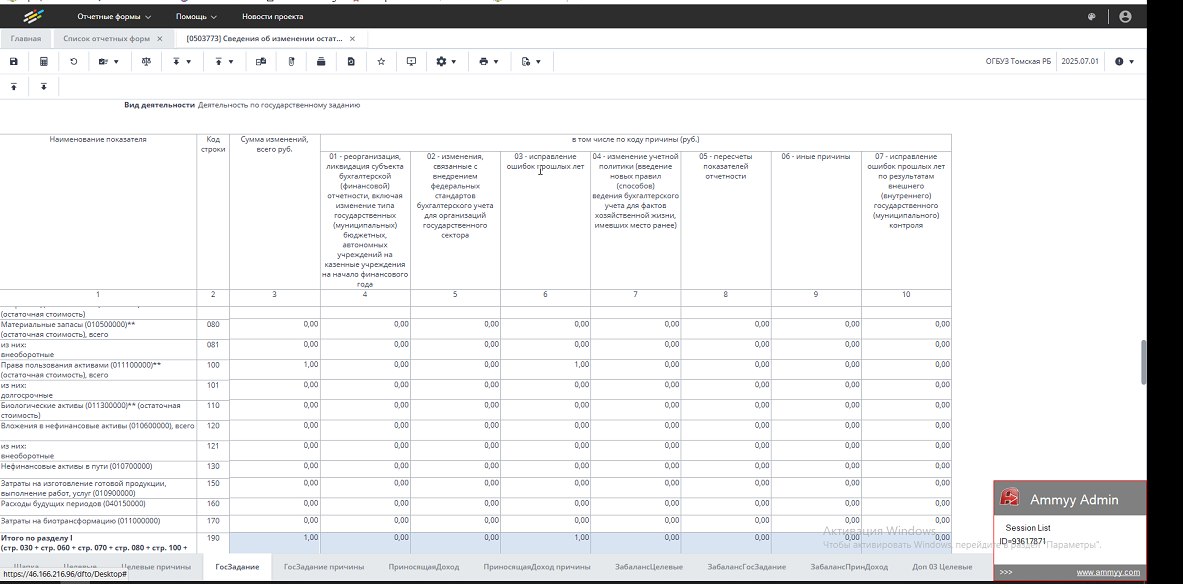Click Session List in Ammyy Admin panel

coord(1028,528)
